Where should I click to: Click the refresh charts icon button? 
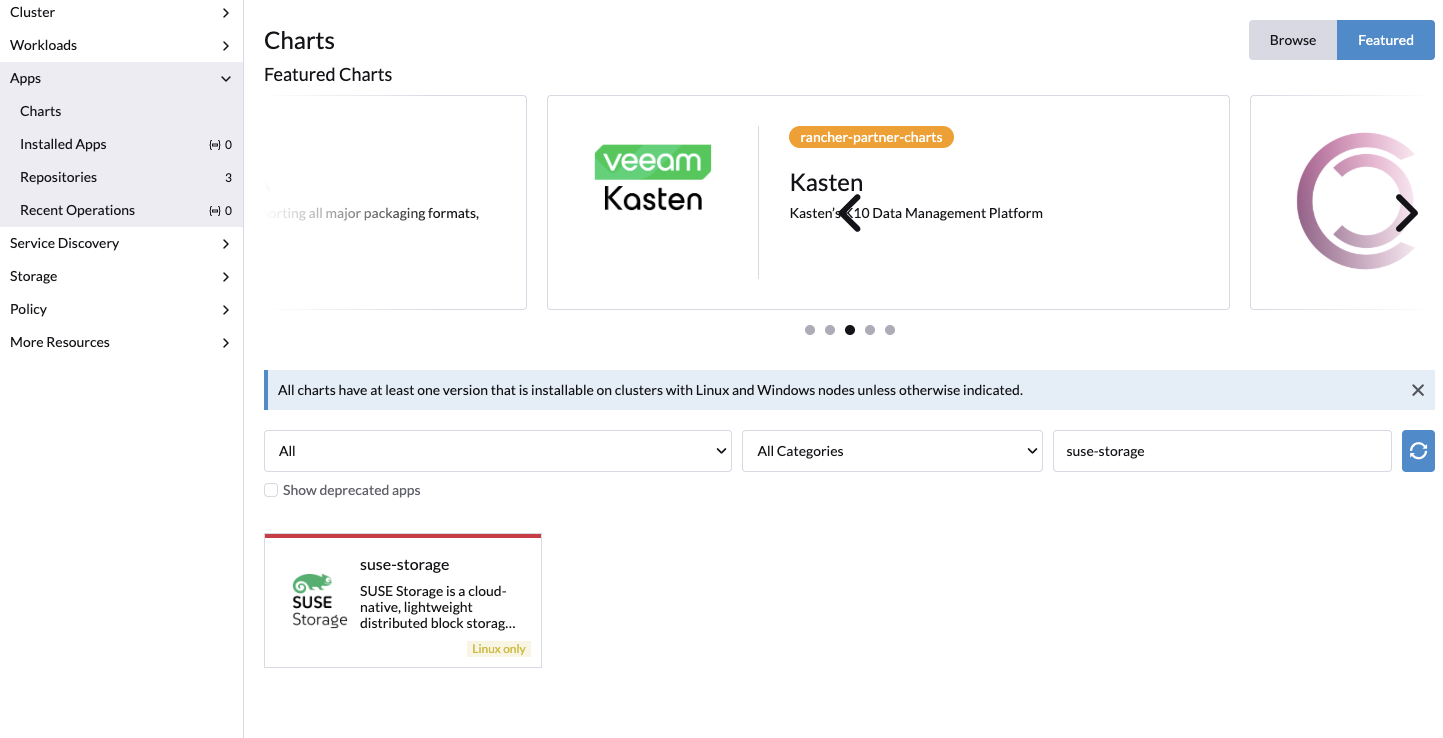1418,451
